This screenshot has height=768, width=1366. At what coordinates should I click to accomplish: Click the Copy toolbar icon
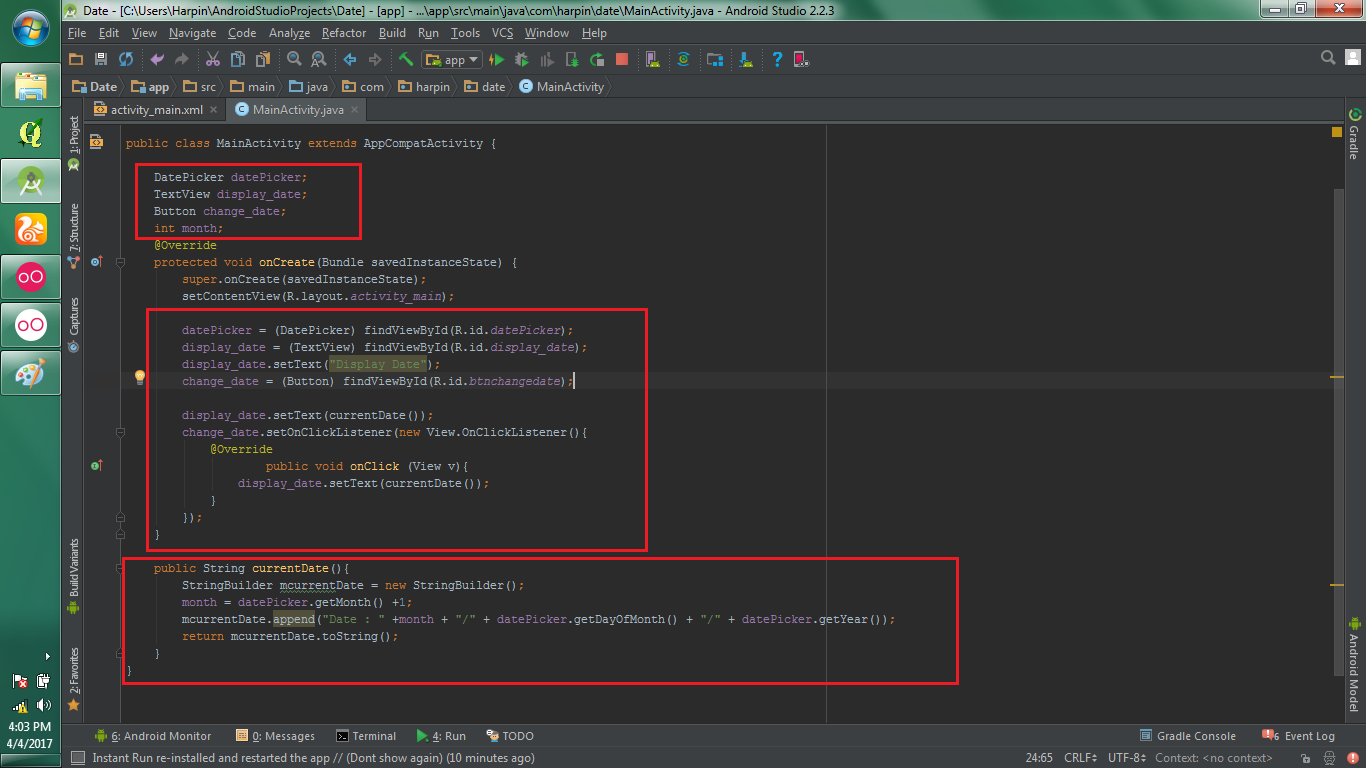(x=237, y=60)
